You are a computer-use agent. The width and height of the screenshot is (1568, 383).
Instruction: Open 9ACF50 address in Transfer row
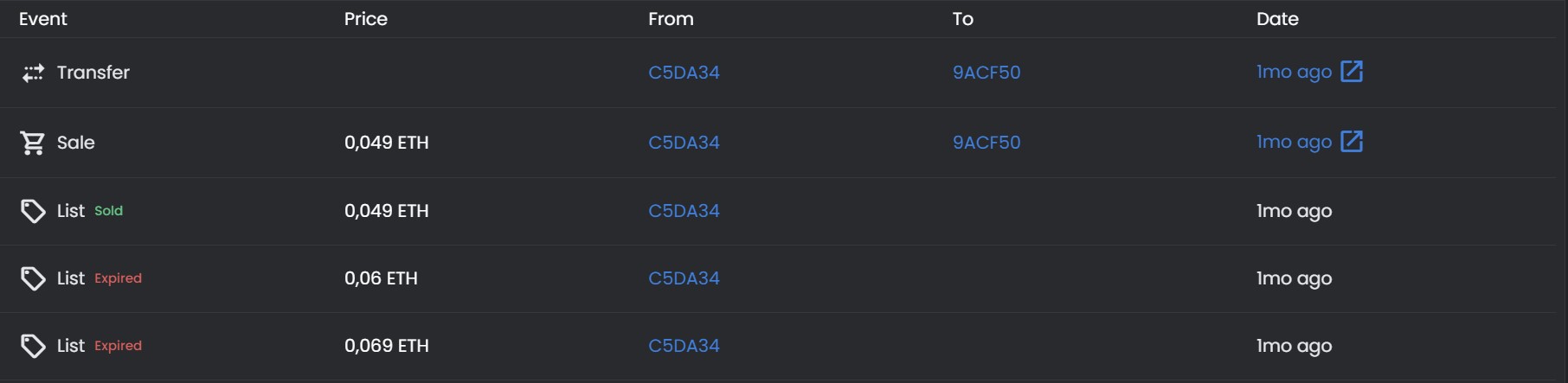pos(986,73)
